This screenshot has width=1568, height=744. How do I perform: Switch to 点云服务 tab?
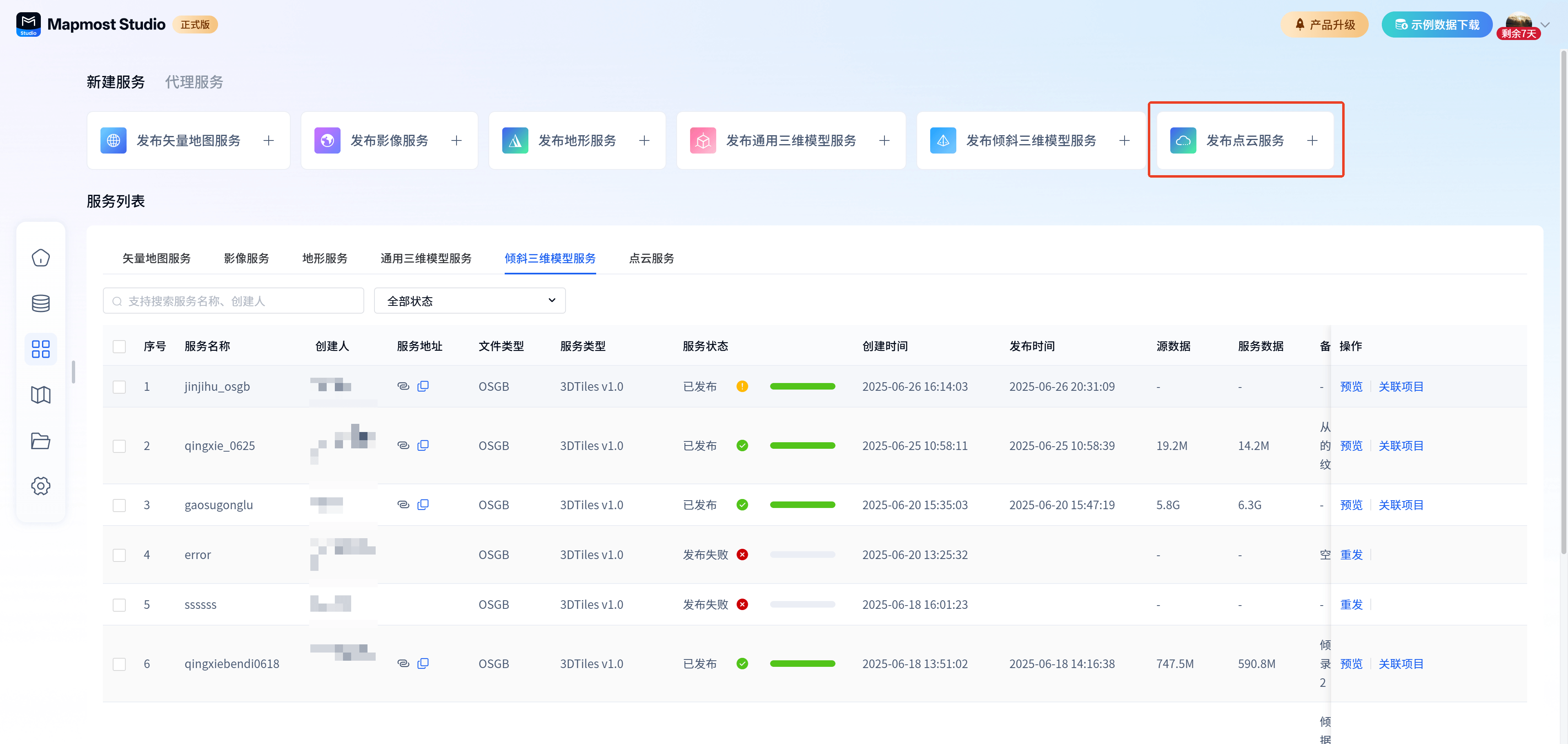pyautogui.click(x=651, y=258)
